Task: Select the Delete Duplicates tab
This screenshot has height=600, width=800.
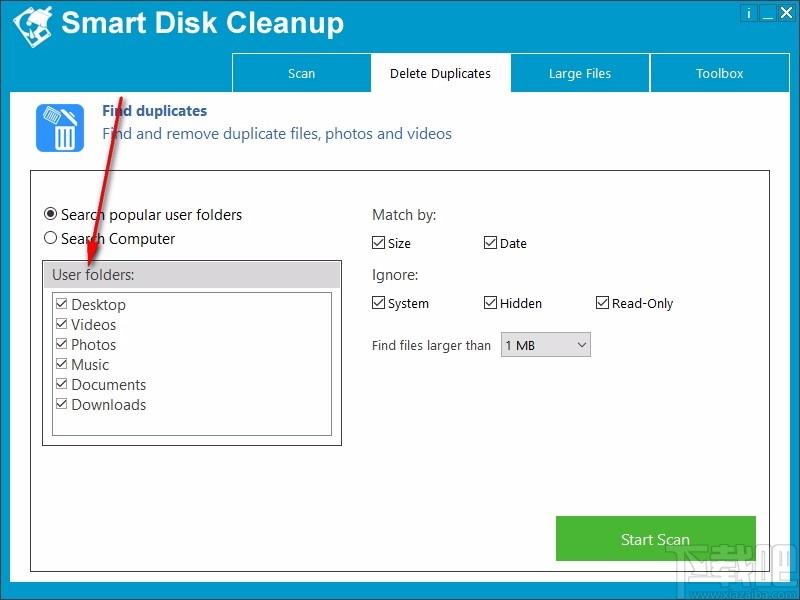Action: click(440, 73)
